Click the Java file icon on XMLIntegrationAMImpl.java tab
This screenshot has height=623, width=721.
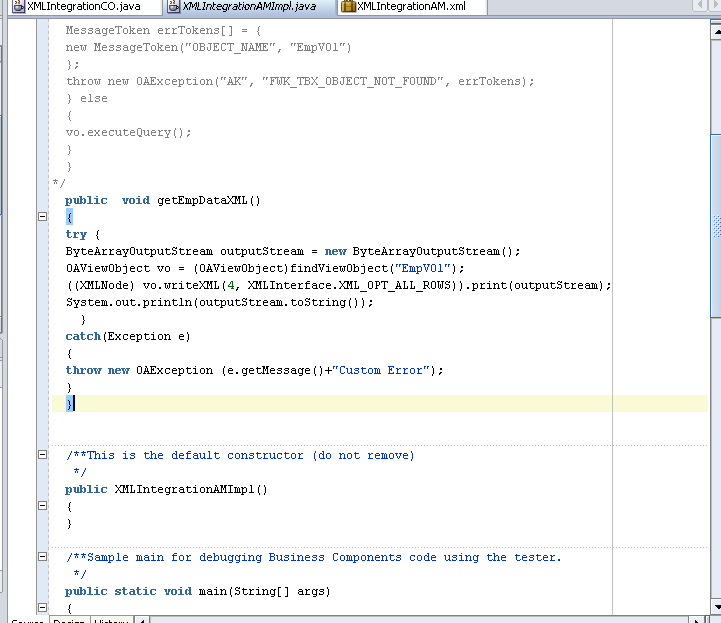point(173,6)
